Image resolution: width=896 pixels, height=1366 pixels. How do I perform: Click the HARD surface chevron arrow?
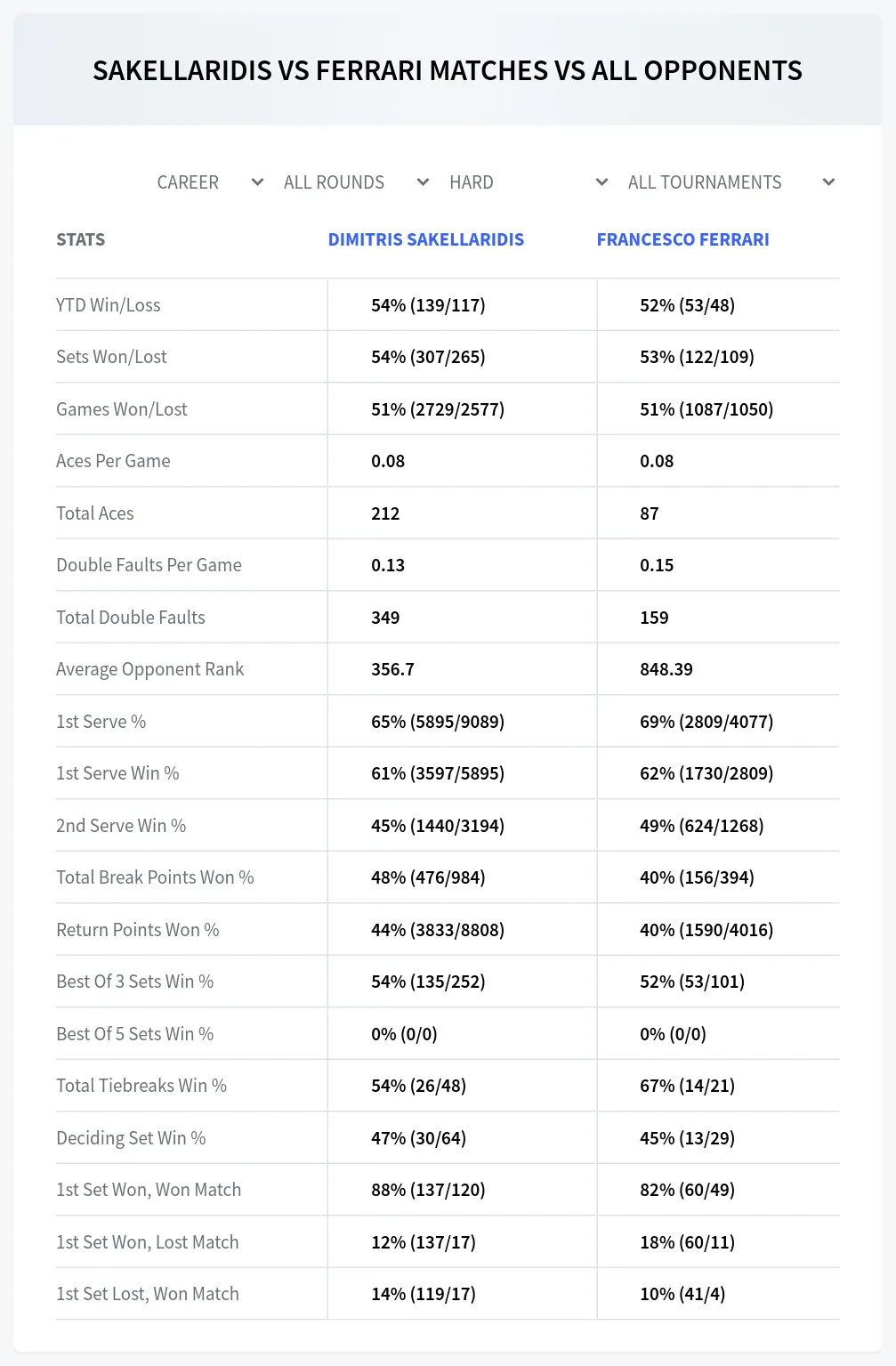[602, 182]
